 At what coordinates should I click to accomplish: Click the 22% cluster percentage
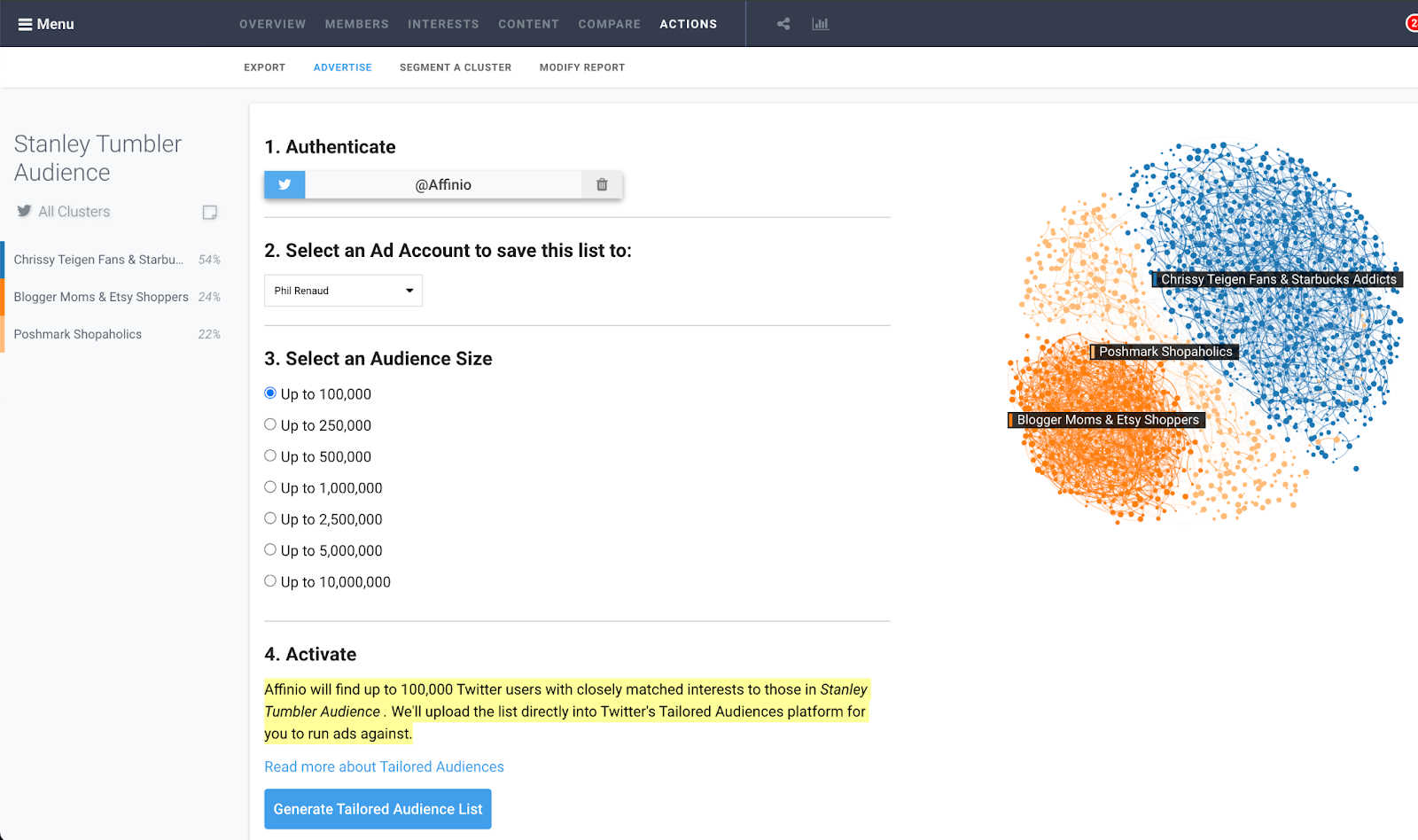point(209,334)
